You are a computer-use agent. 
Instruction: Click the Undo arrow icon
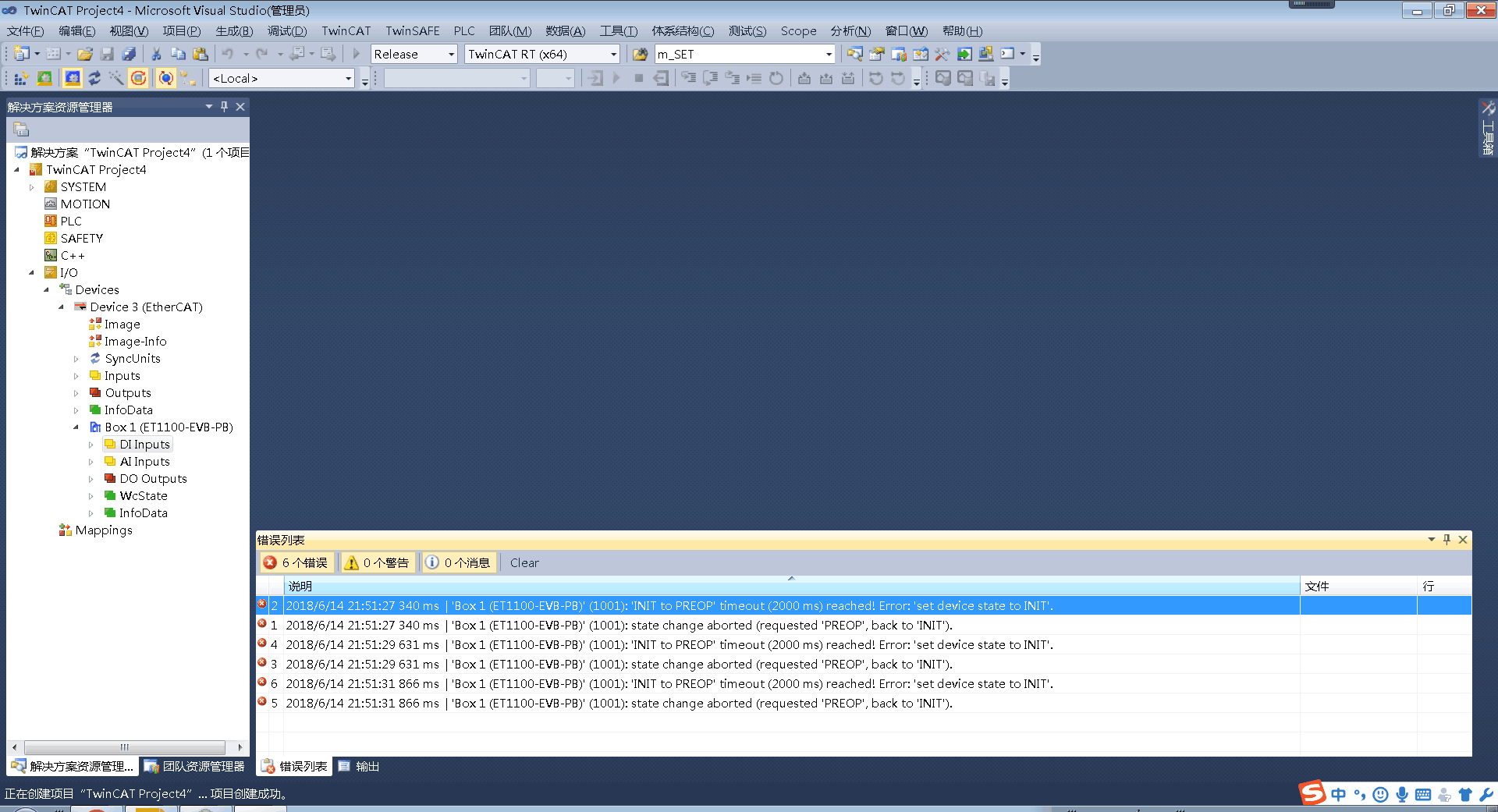[x=228, y=54]
